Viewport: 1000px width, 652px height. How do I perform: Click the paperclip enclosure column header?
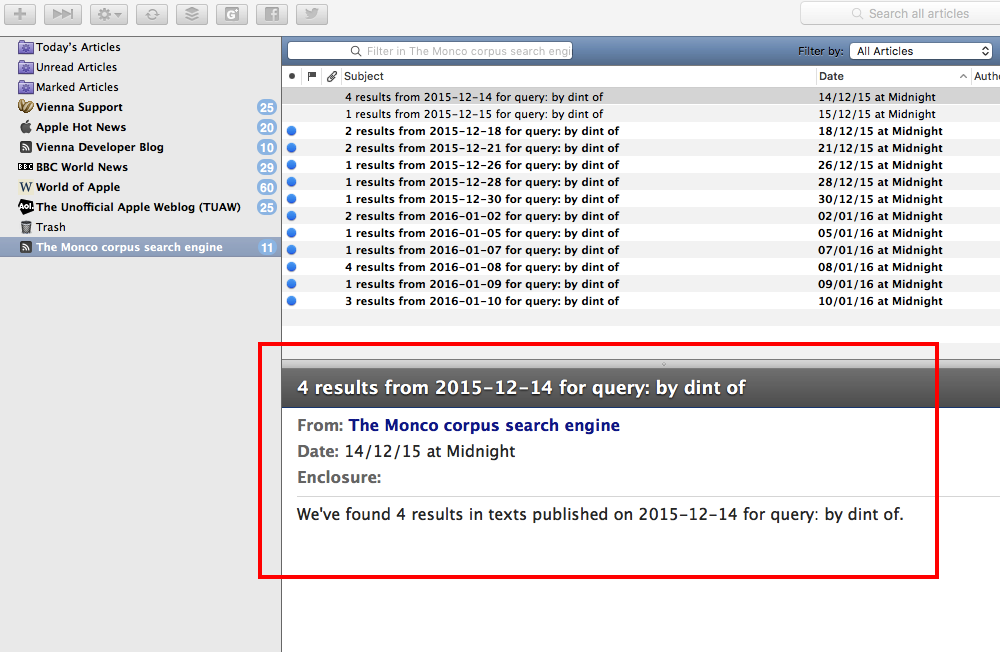click(332, 76)
